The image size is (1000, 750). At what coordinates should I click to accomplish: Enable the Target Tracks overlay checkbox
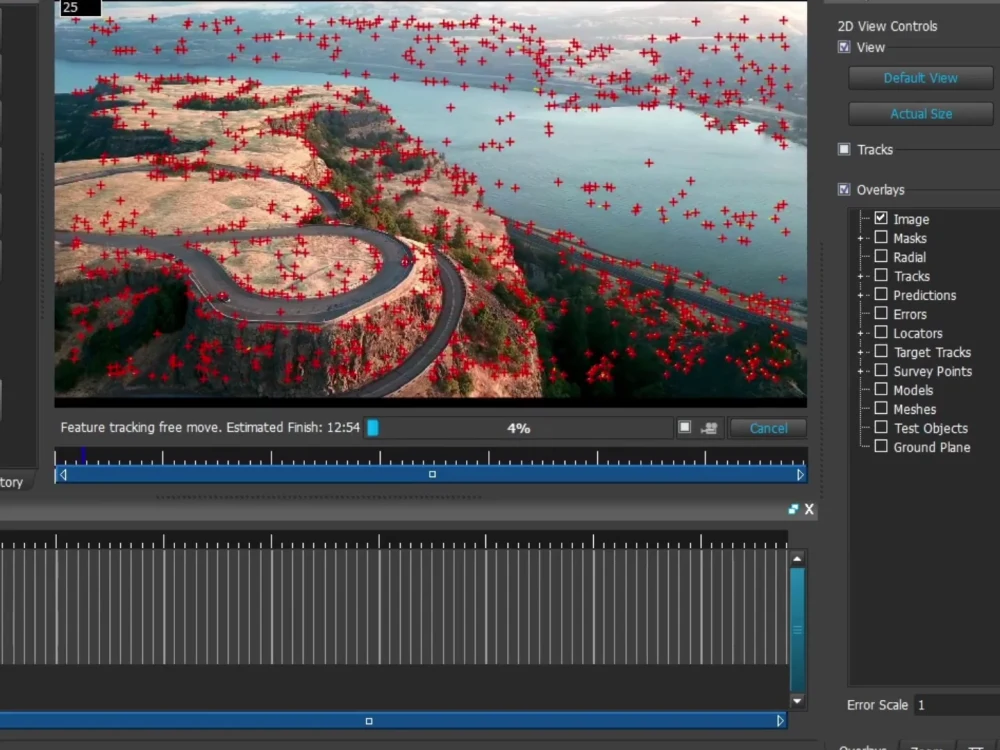(881, 351)
